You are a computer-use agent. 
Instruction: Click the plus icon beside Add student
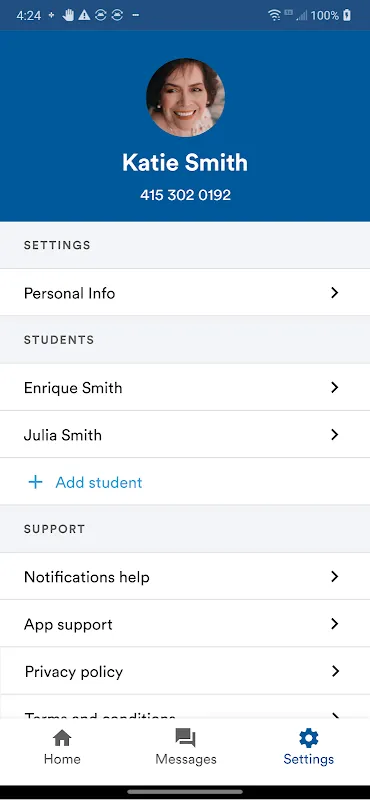point(35,482)
